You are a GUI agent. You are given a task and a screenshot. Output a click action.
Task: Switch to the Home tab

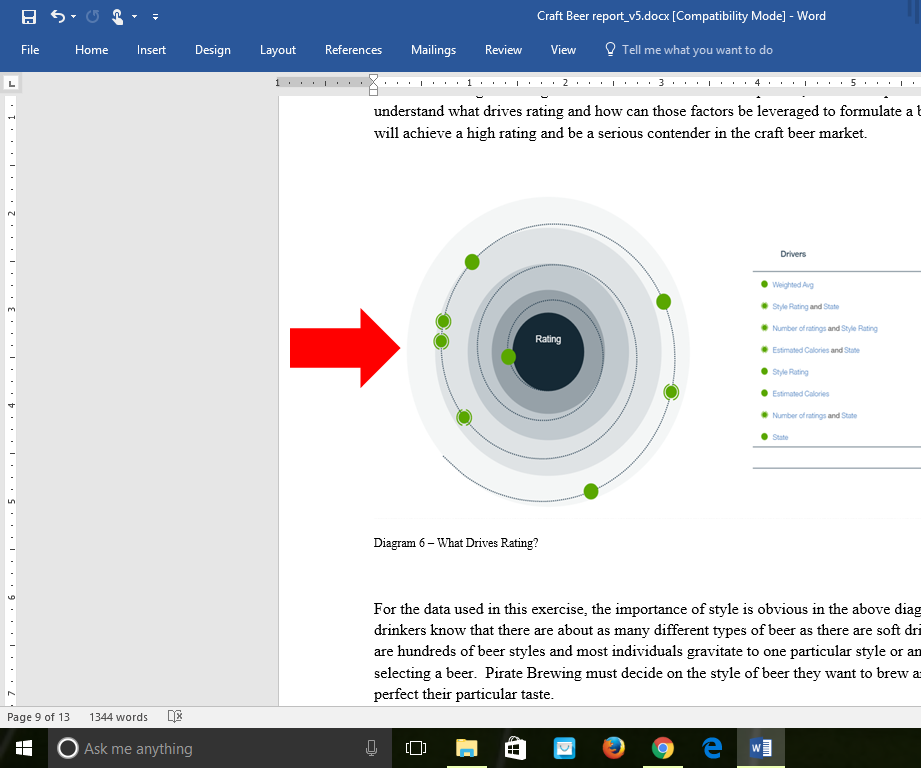click(91, 49)
